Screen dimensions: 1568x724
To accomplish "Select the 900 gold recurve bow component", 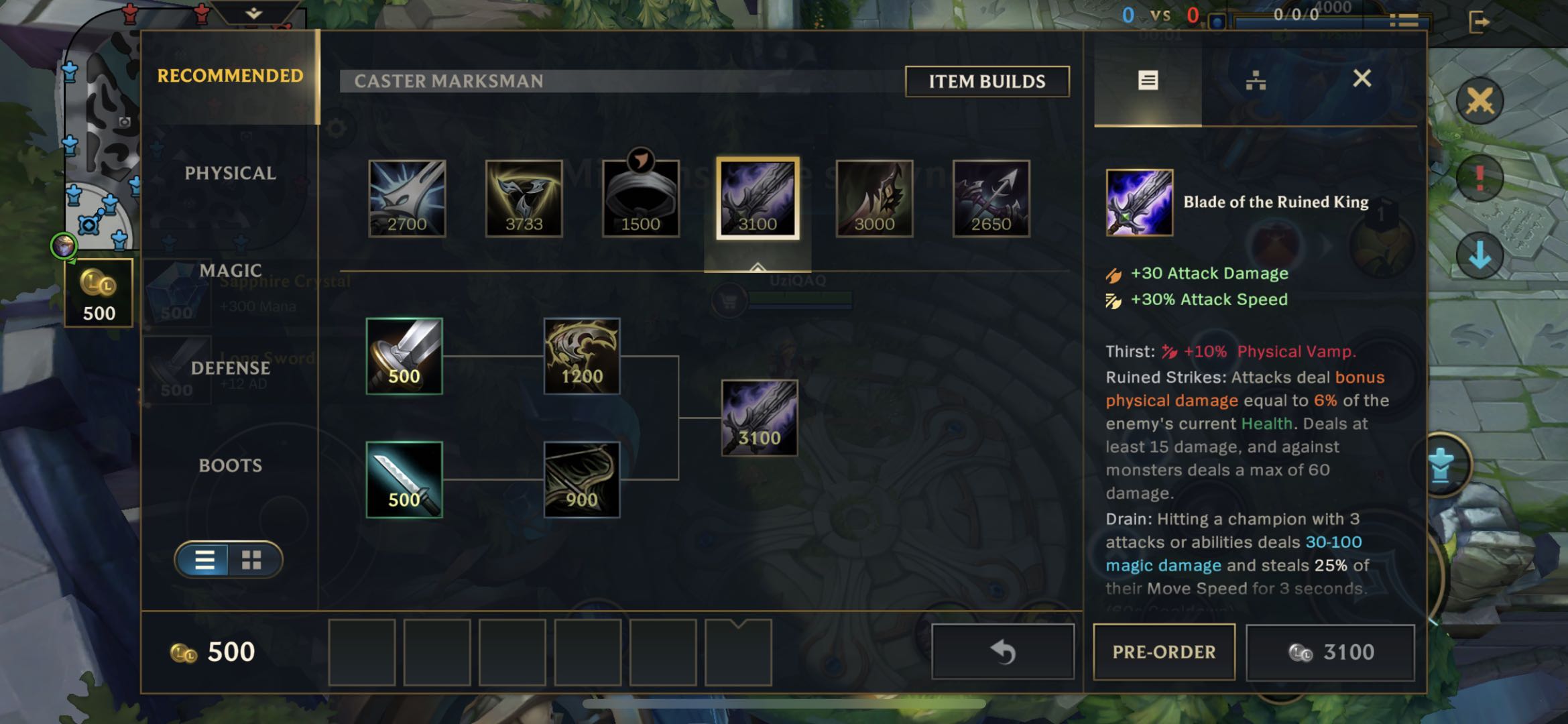I will 582,479.
